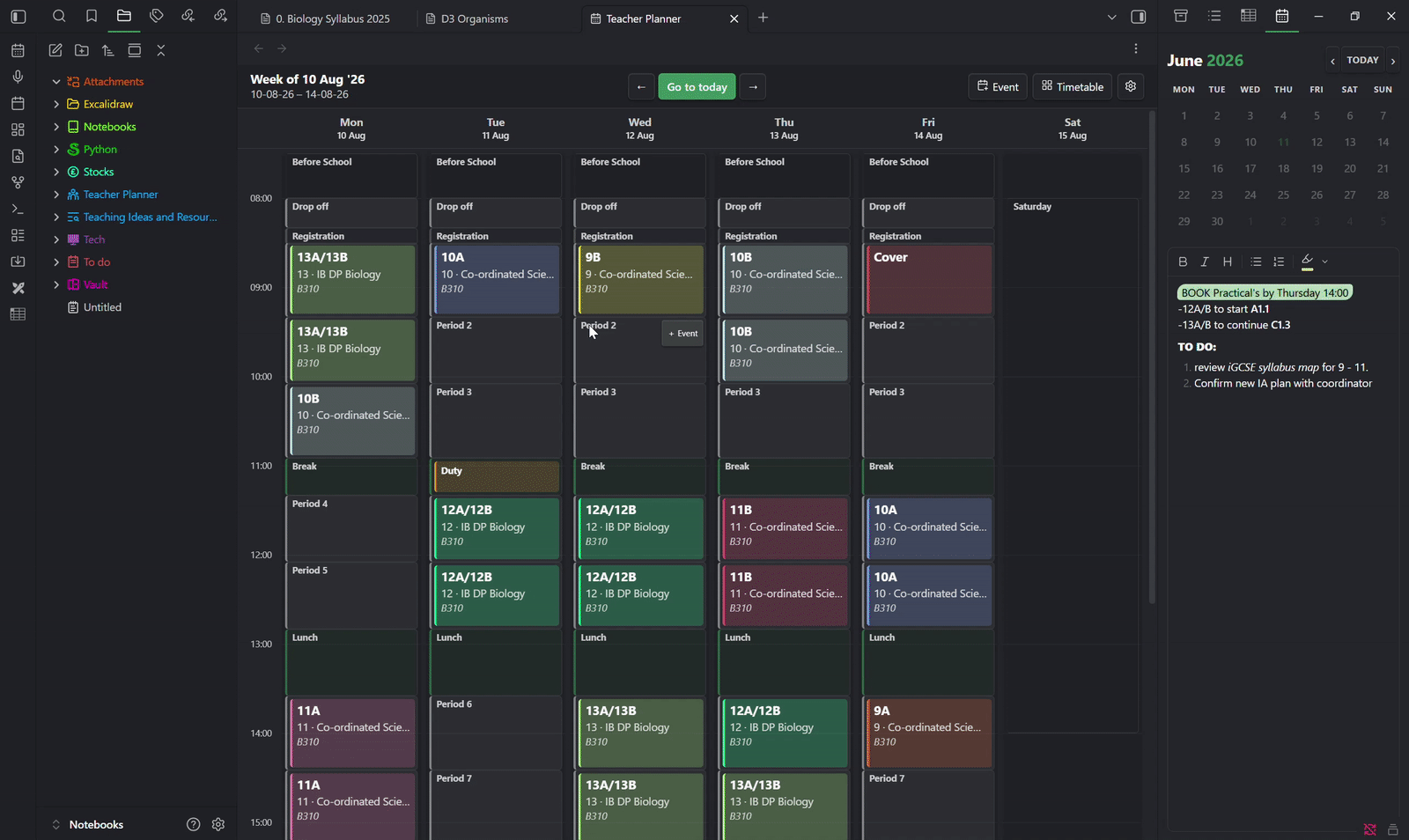
Task: Open the tab list dropdown arrow
Action: point(1111,17)
